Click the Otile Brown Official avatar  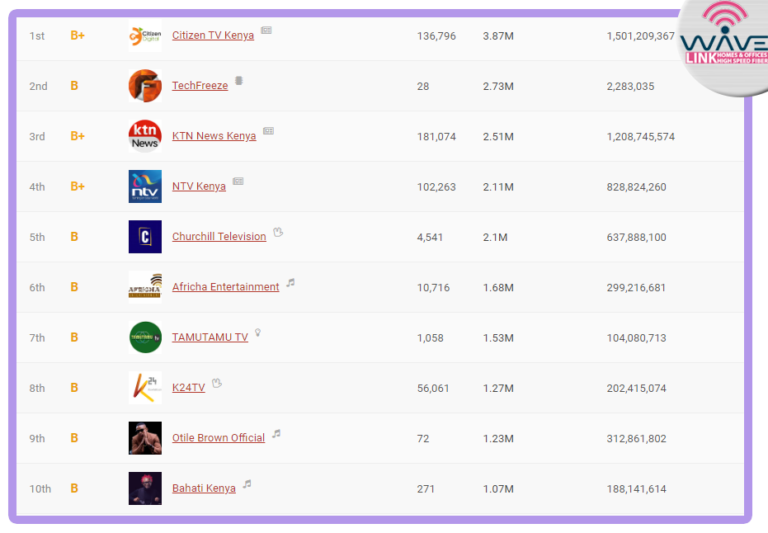[145, 438]
